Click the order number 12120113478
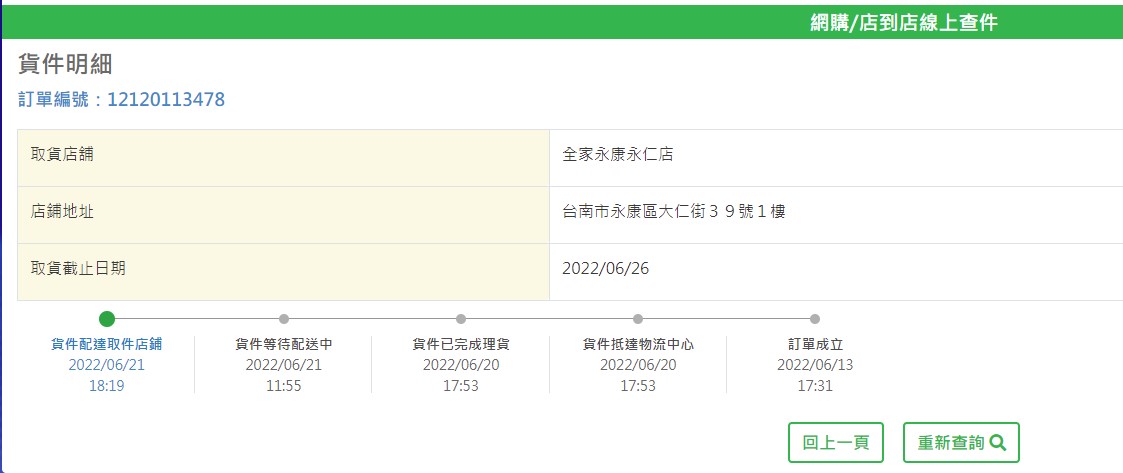The height and width of the screenshot is (473, 1123). (x=166, y=100)
